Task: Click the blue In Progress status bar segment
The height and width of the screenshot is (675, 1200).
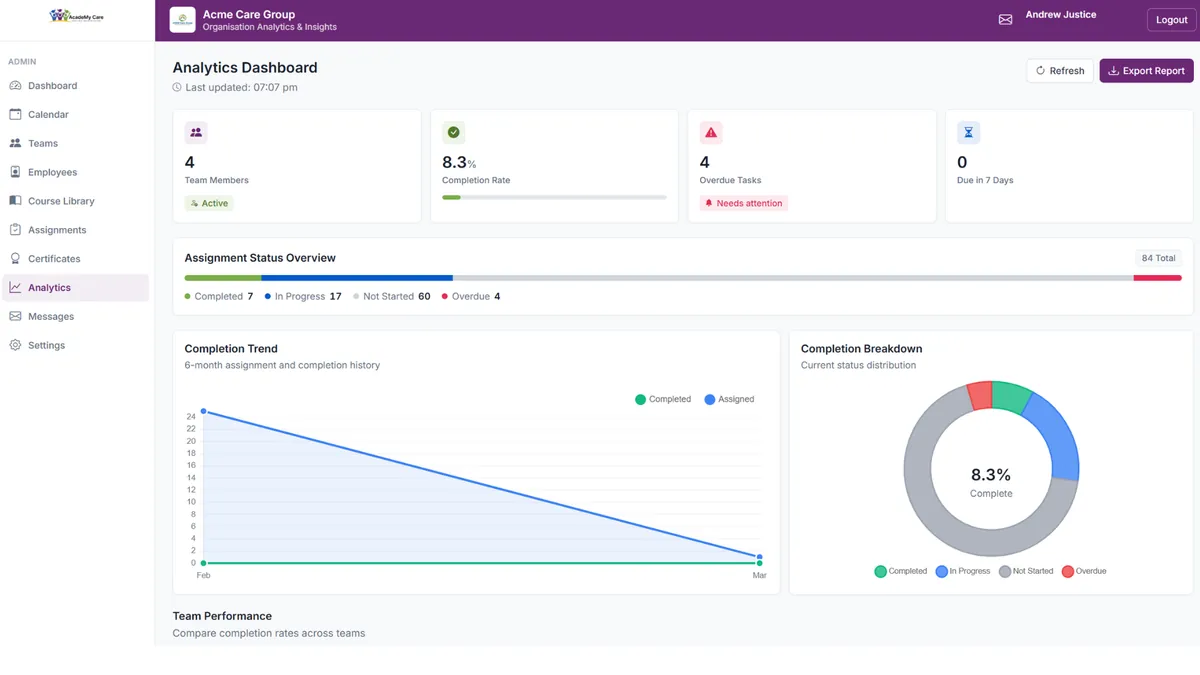Action: pyautogui.click(x=357, y=278)
